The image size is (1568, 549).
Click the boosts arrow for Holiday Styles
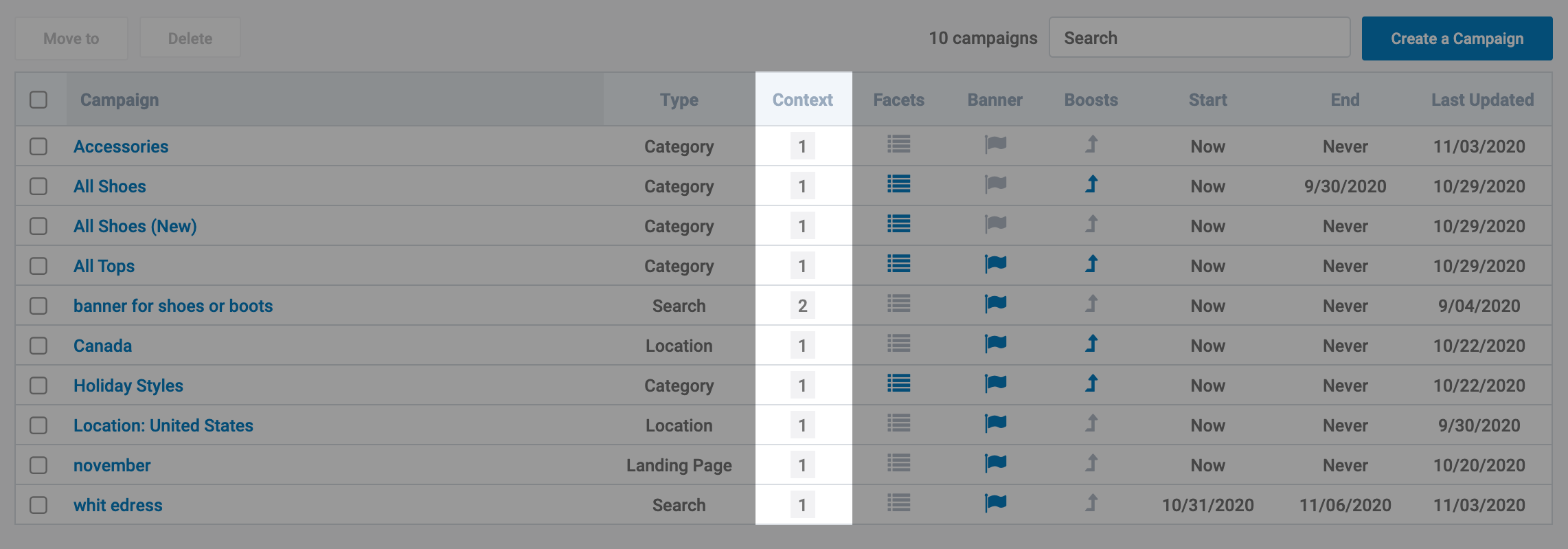coord(1091,383)
